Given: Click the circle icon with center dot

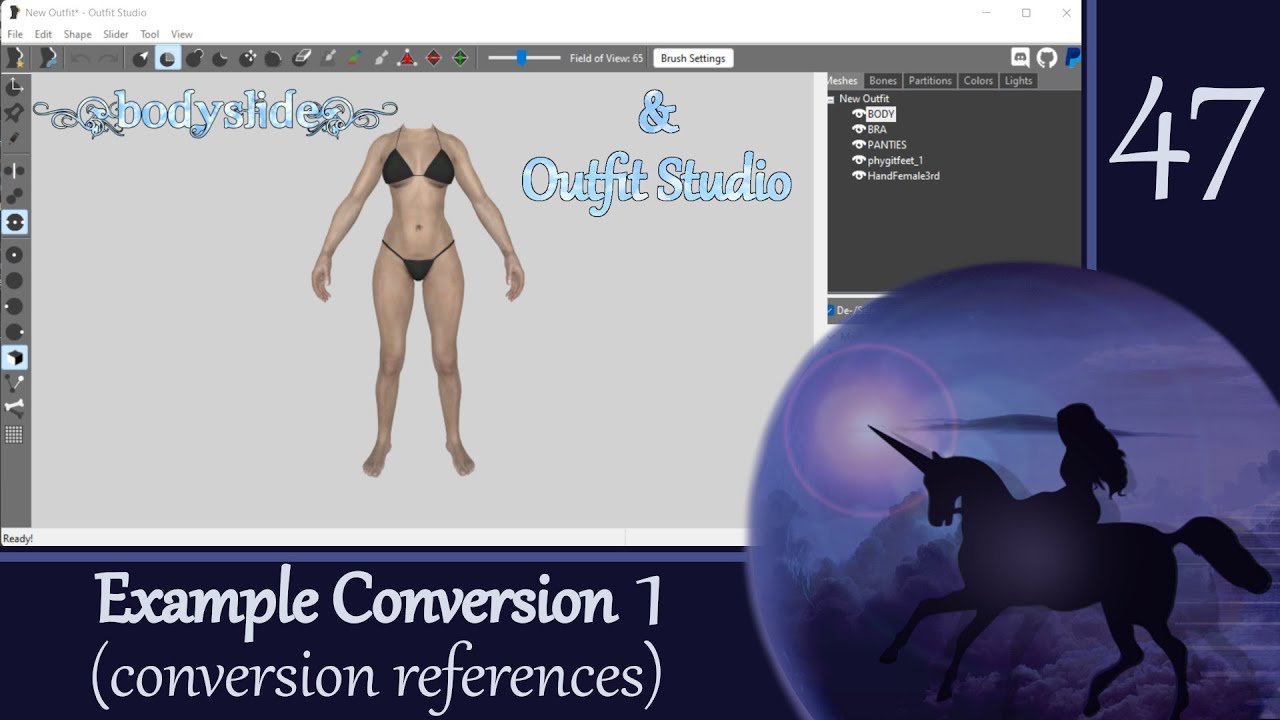Looking at the screenshot, I should point(14,255).
